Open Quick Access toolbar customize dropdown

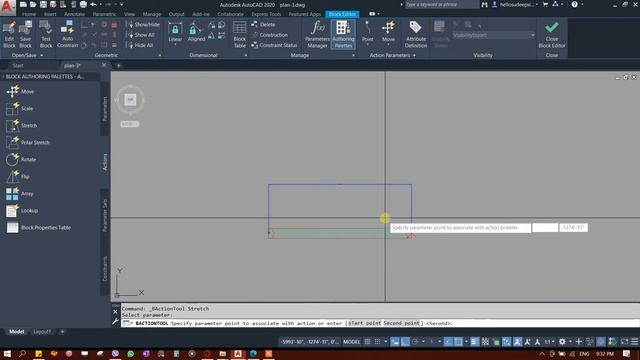click(122, 4)
